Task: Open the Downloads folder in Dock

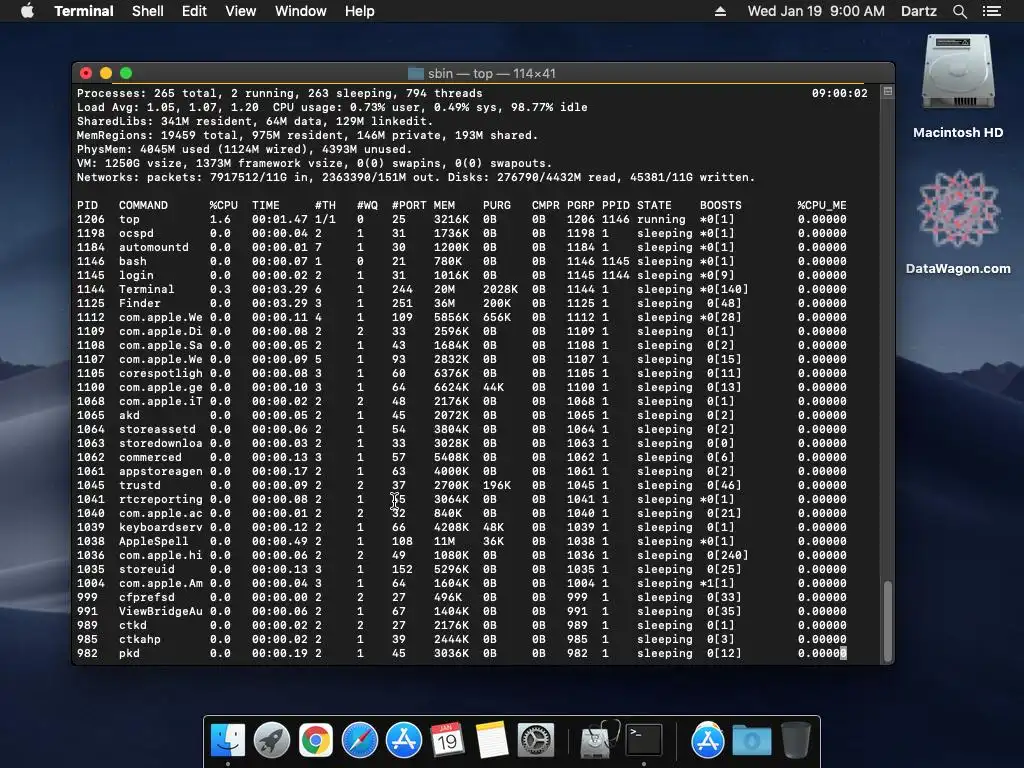Action: click(752, 740)
